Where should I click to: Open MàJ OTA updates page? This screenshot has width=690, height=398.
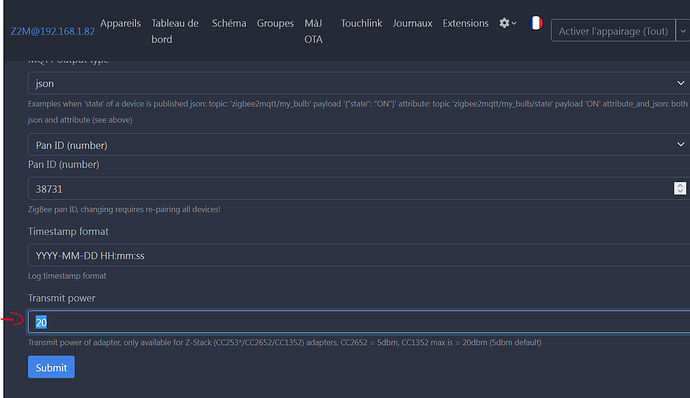313,31
